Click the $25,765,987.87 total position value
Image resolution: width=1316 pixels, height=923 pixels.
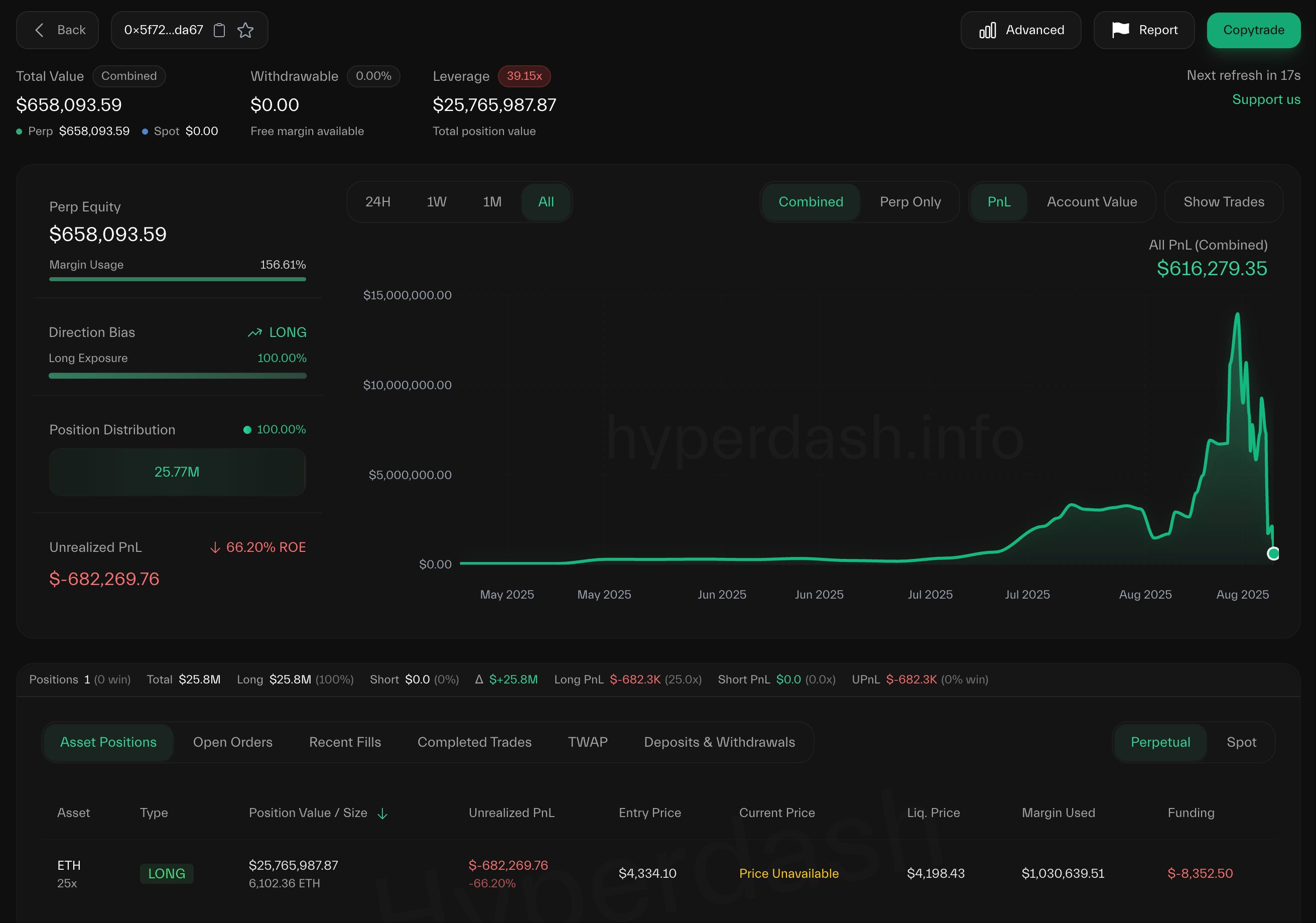coord(494,105)
